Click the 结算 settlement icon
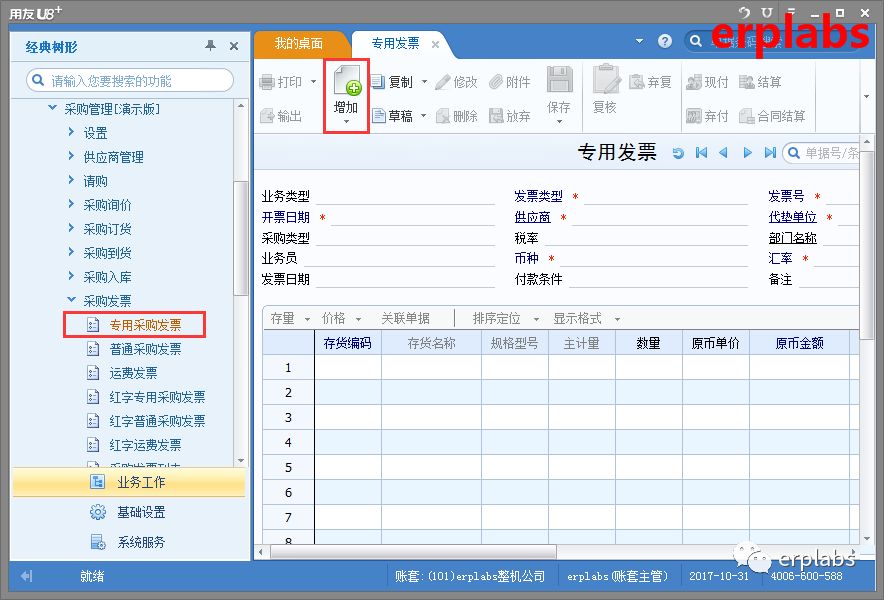 coord(746,82)
